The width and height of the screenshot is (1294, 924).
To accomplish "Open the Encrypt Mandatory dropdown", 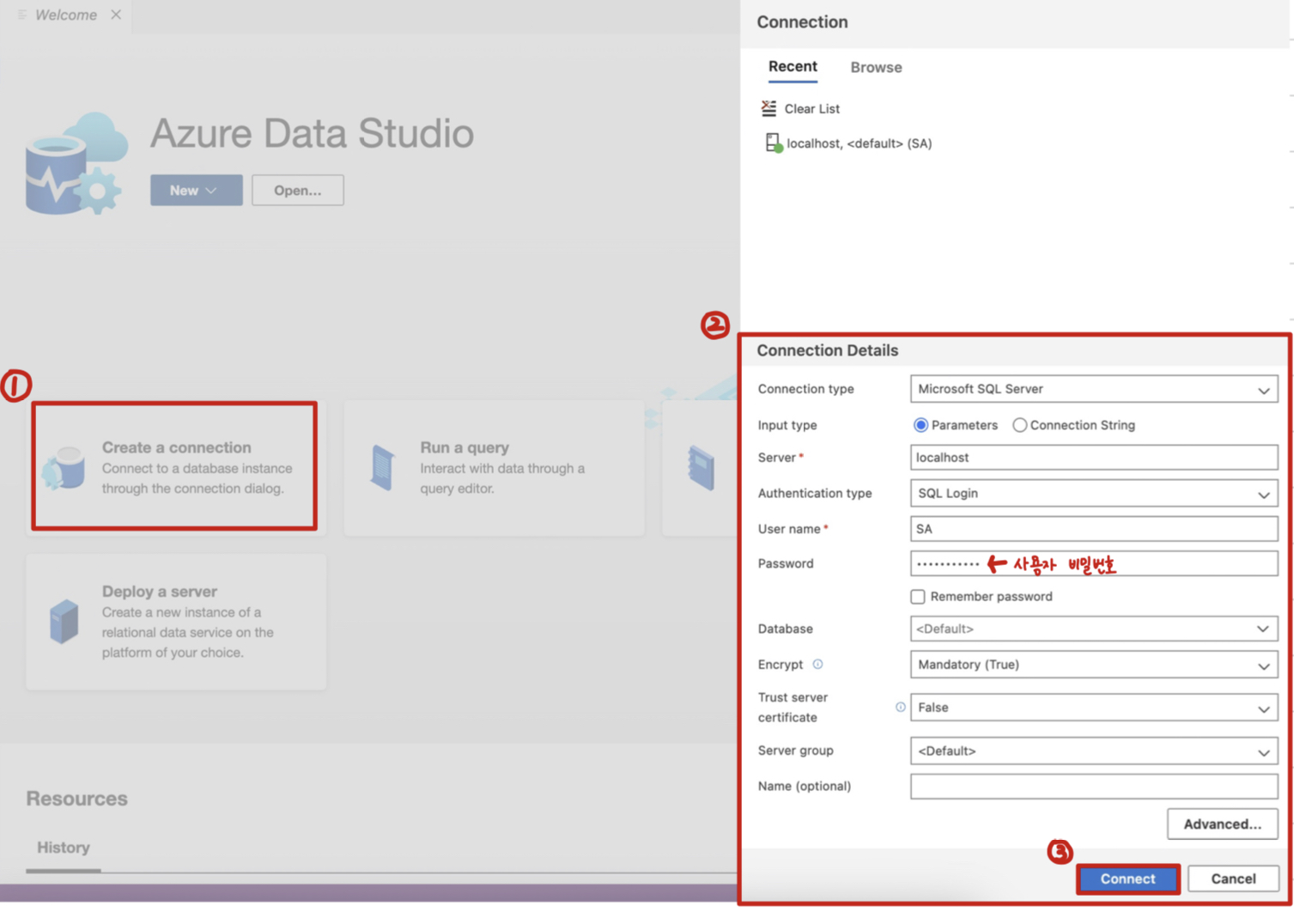I will click(x=1094, y=665).
